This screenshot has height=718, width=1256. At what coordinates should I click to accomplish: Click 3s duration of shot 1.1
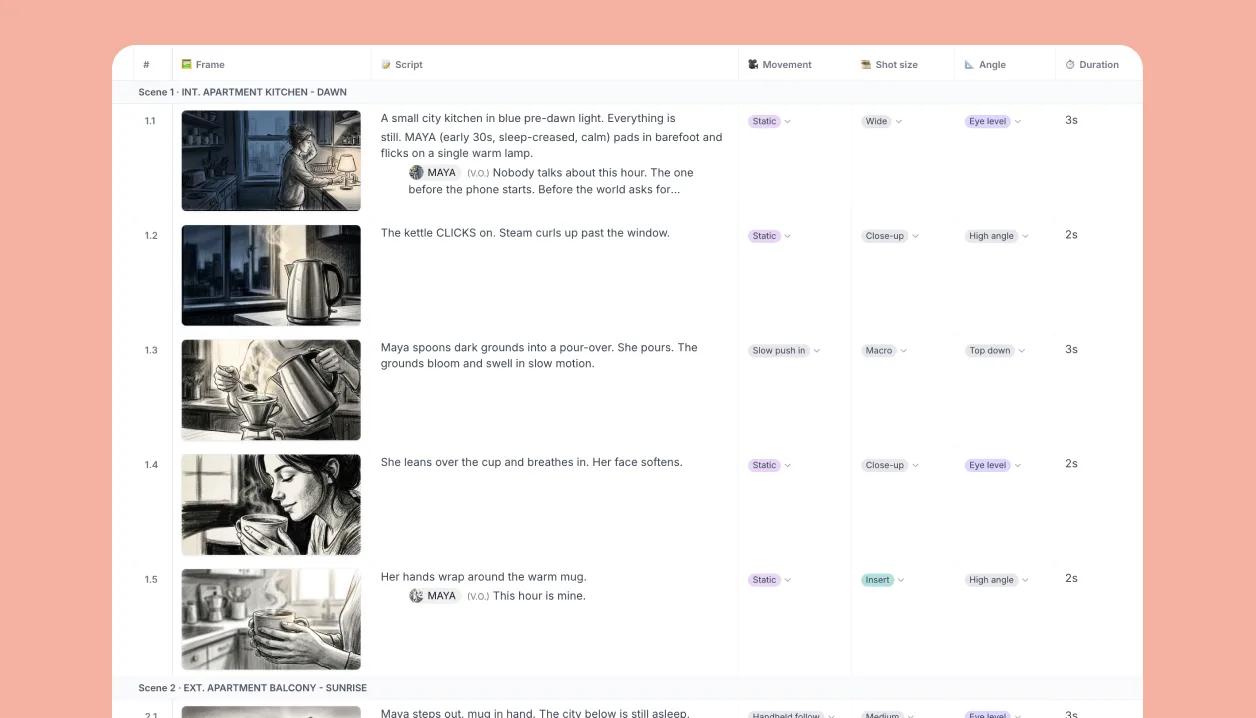1071,120
